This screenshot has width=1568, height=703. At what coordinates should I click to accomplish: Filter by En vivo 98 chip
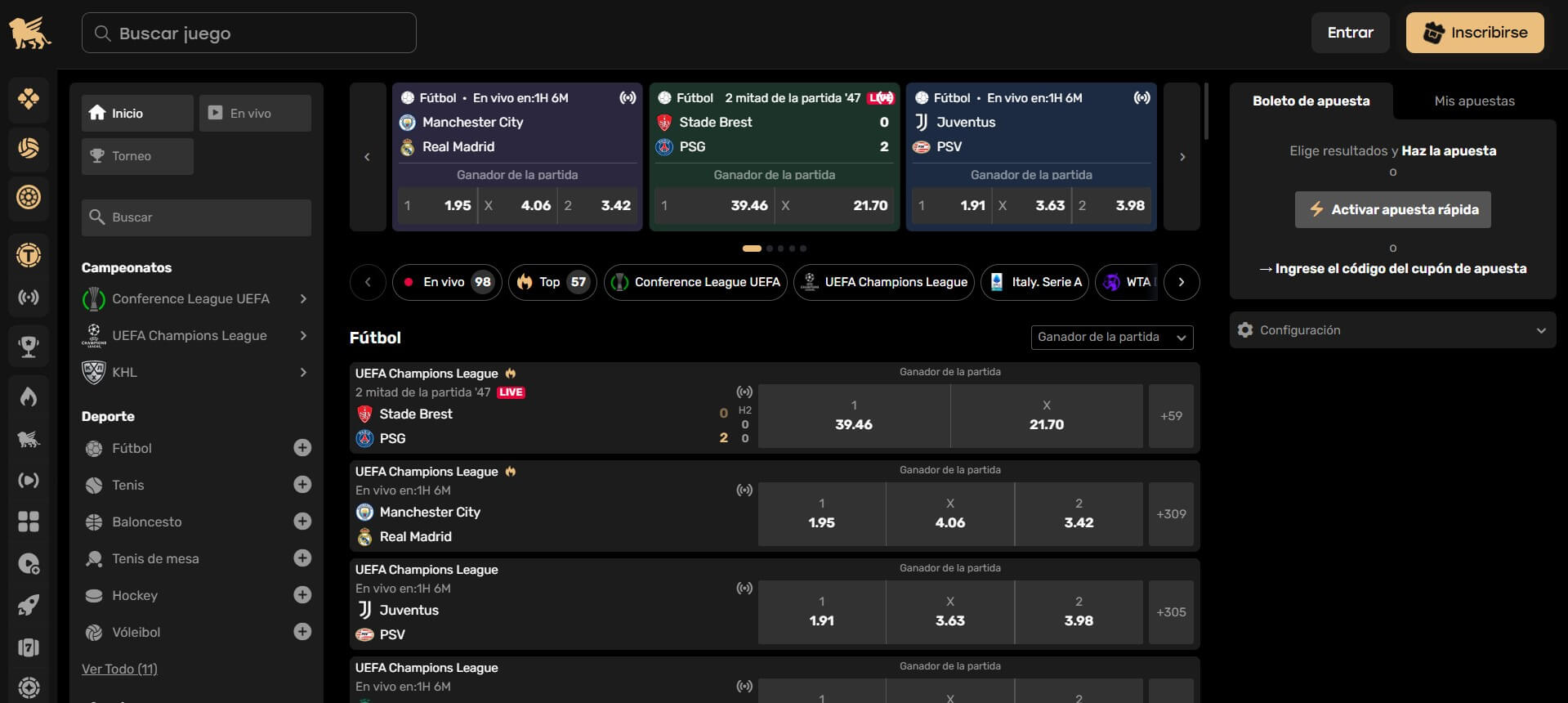pyautogui.click(x=447, y=282)
